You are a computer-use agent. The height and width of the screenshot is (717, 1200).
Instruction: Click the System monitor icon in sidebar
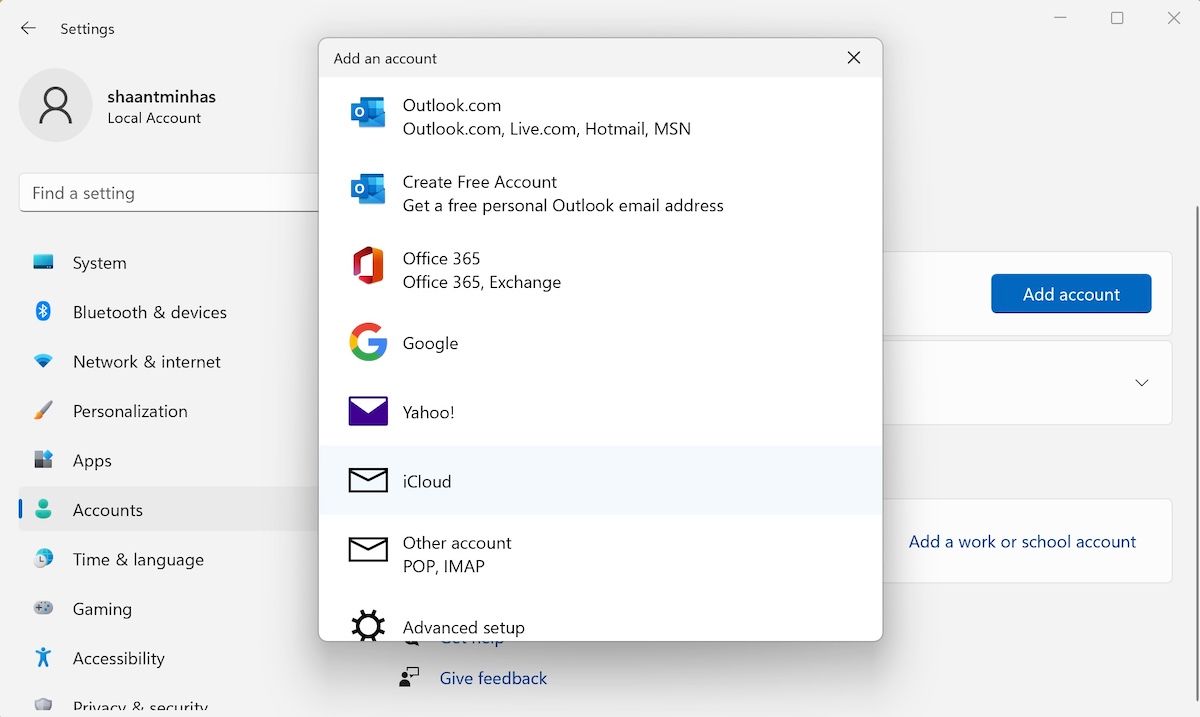43,262
